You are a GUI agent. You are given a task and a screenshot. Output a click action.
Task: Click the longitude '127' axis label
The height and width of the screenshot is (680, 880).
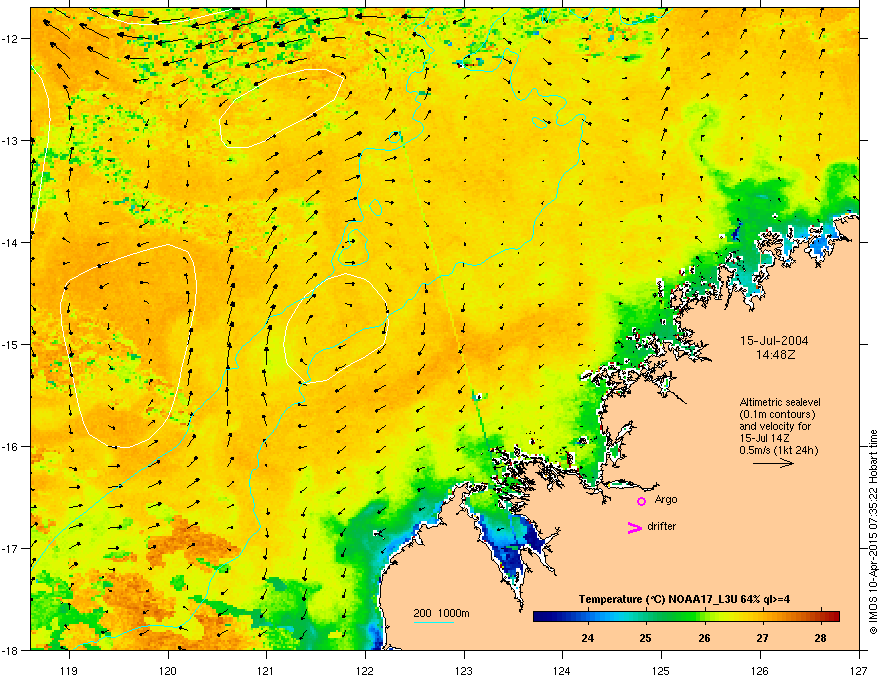tap(859, 670)
